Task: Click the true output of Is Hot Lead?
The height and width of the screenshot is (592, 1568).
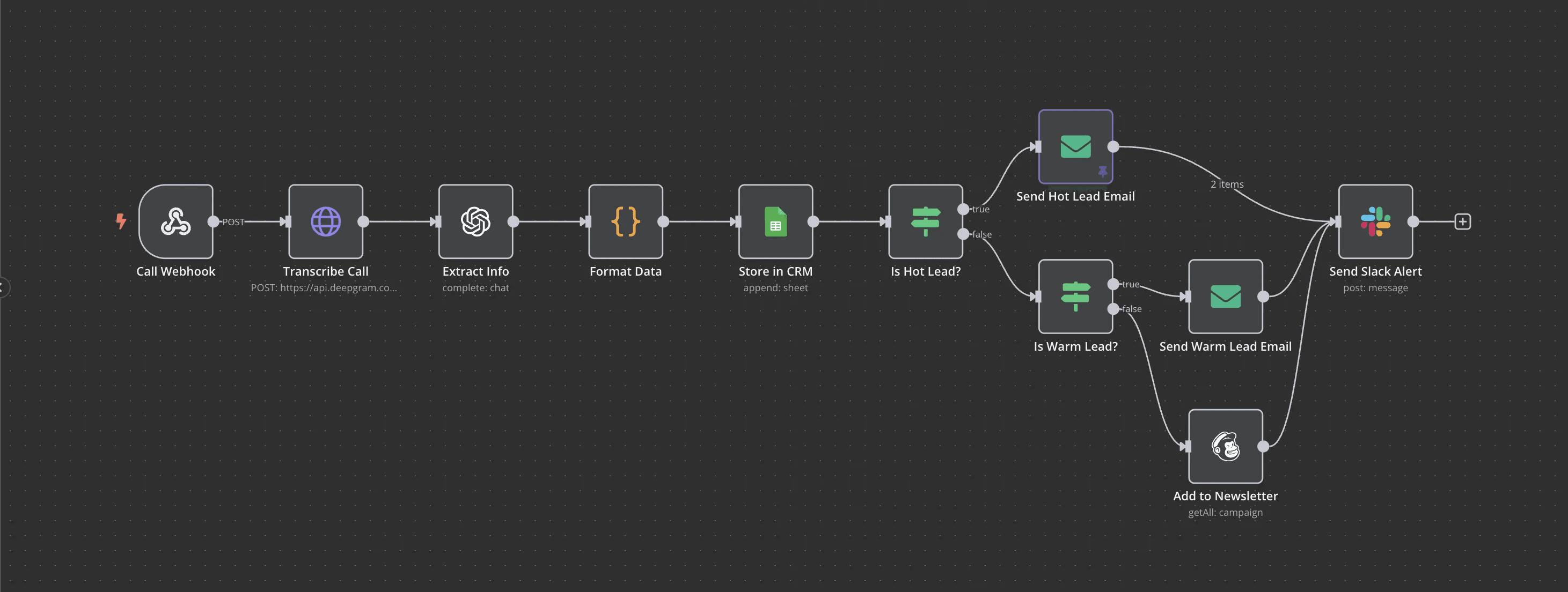Action: (963, 209)
